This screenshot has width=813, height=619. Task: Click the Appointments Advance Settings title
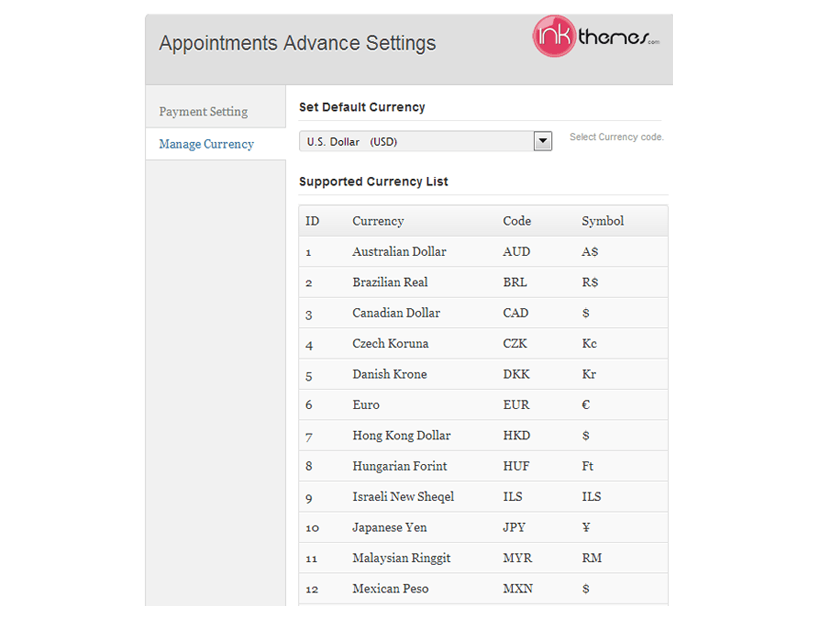[x=296, y=43]
